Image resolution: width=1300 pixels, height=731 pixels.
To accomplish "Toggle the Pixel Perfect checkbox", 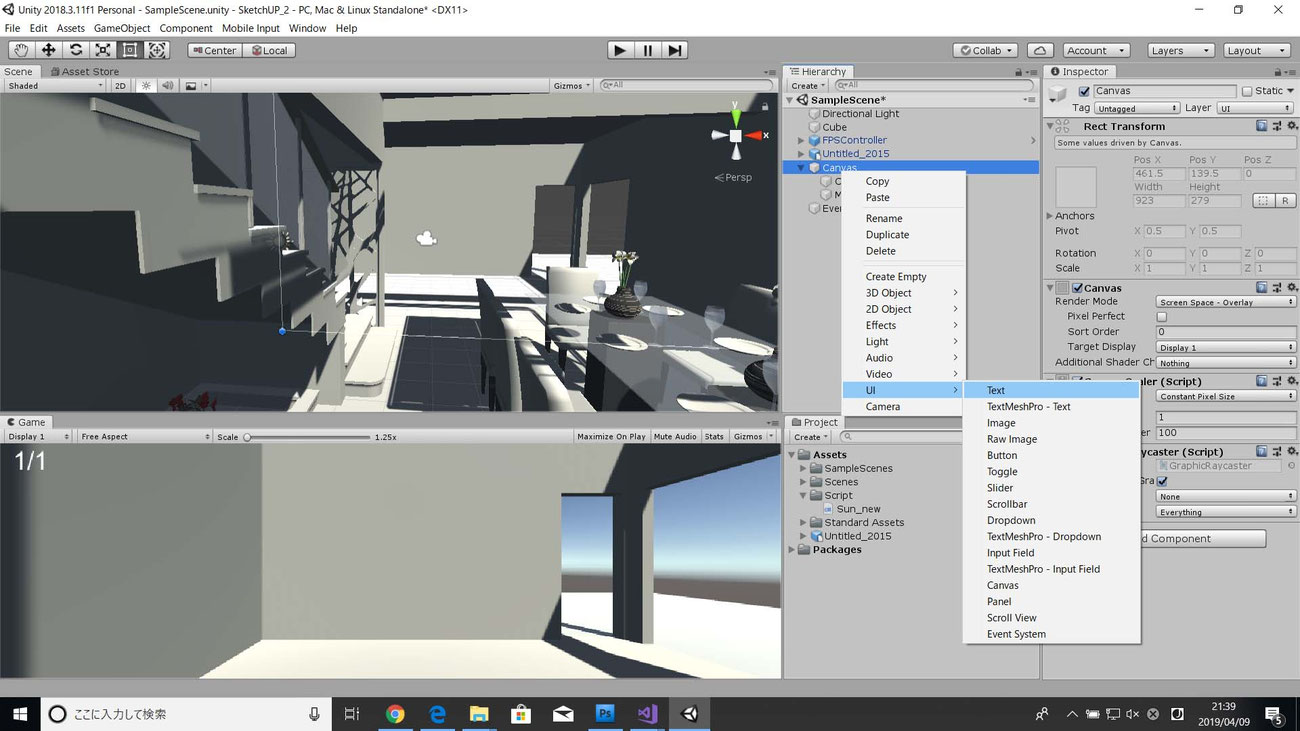I will tap(1162, 316).
